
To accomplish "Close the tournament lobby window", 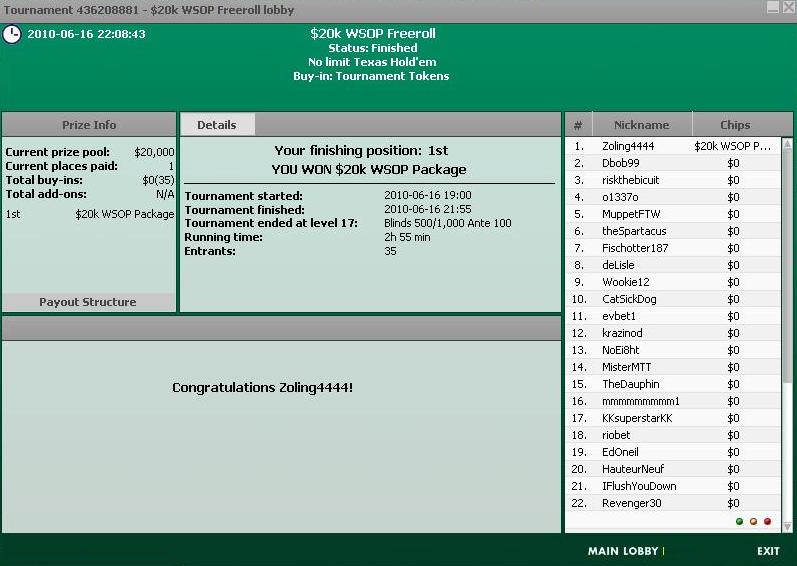I will pyautogui.click(x=788, y=7).
